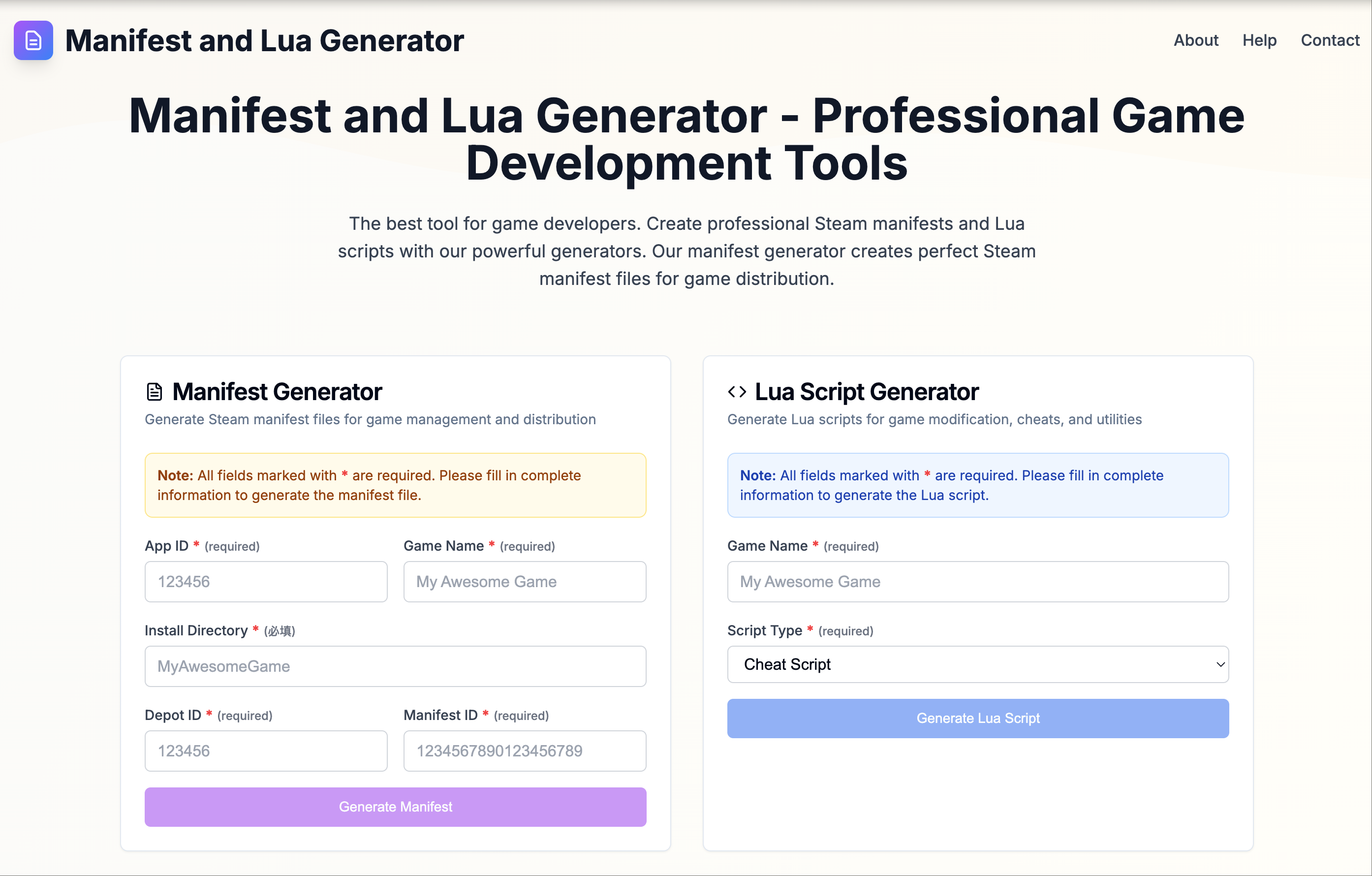Click the Install Directory input field
1372x876 pixels.
tap(396, 666)
